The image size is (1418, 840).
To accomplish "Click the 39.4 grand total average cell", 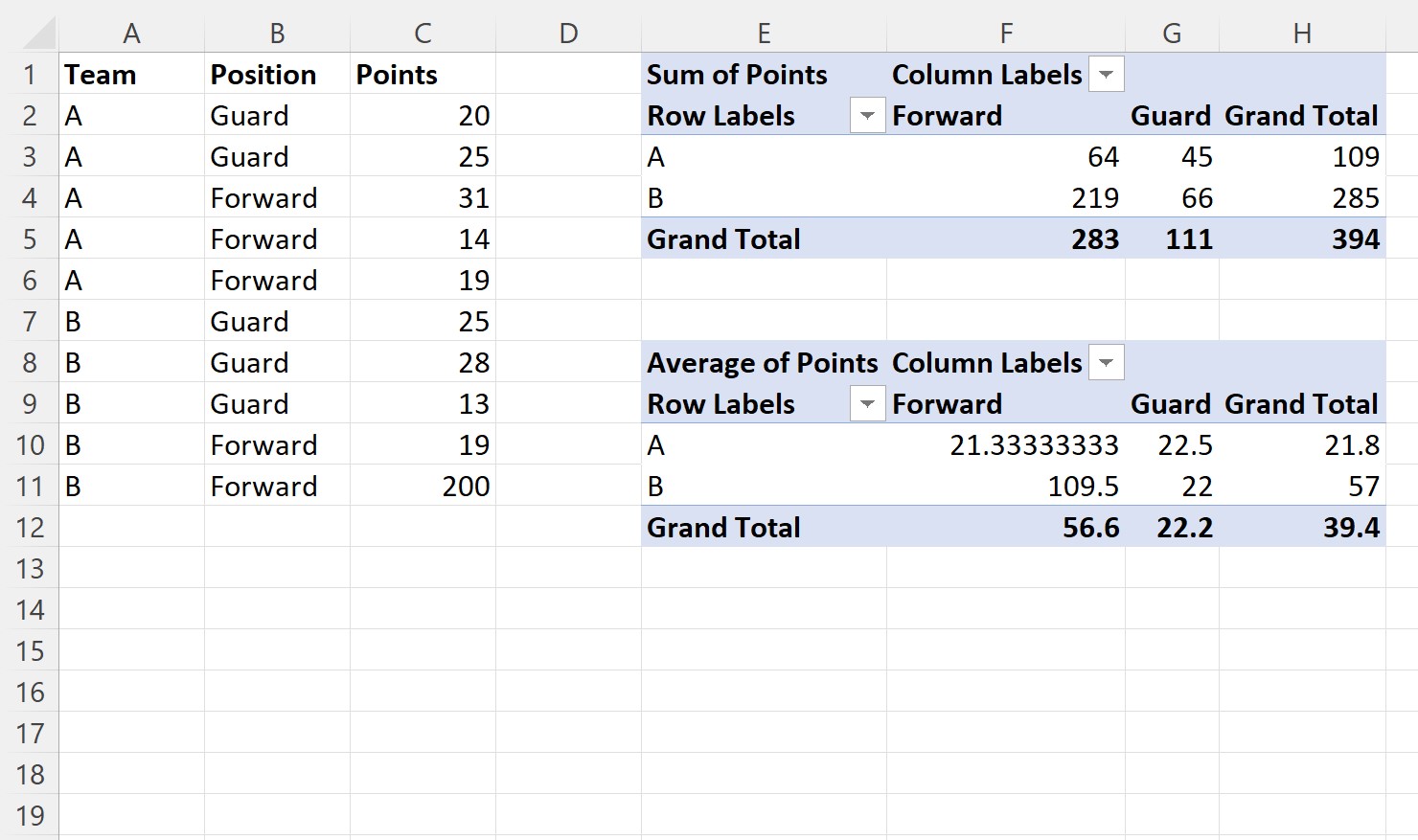I will tap(1302, 528).
